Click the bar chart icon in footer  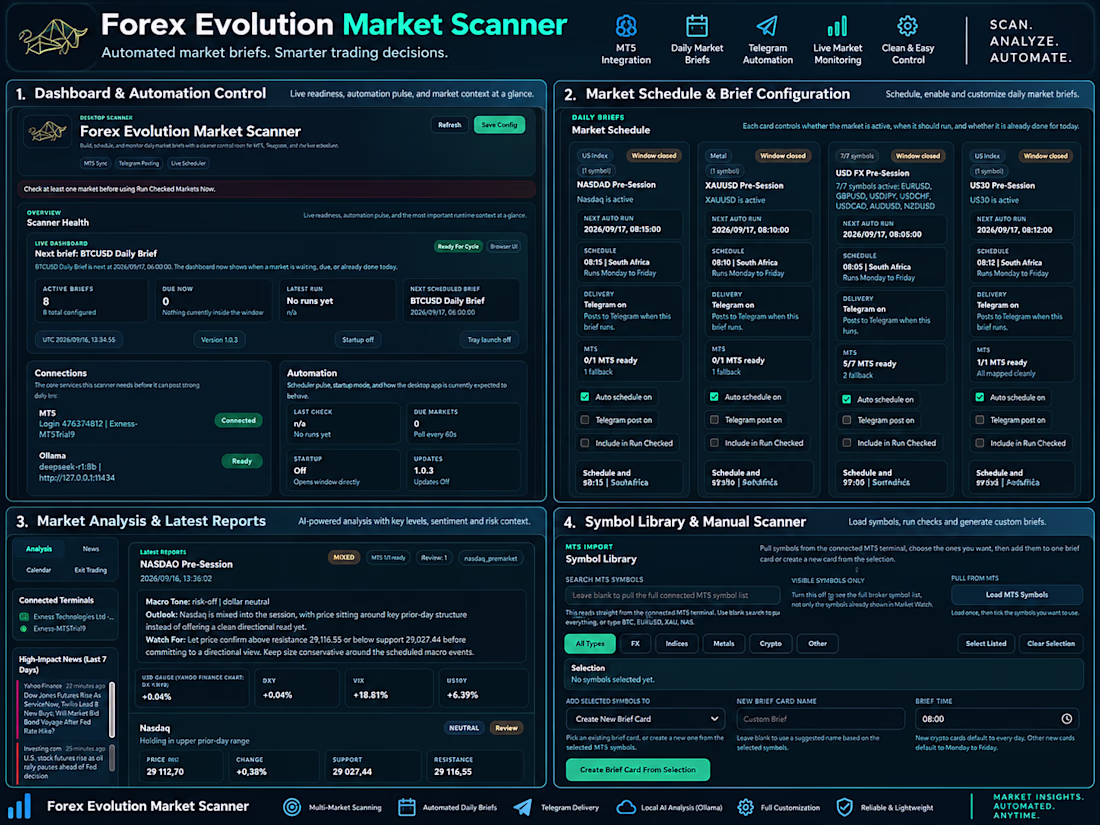(x=20, y=806)
